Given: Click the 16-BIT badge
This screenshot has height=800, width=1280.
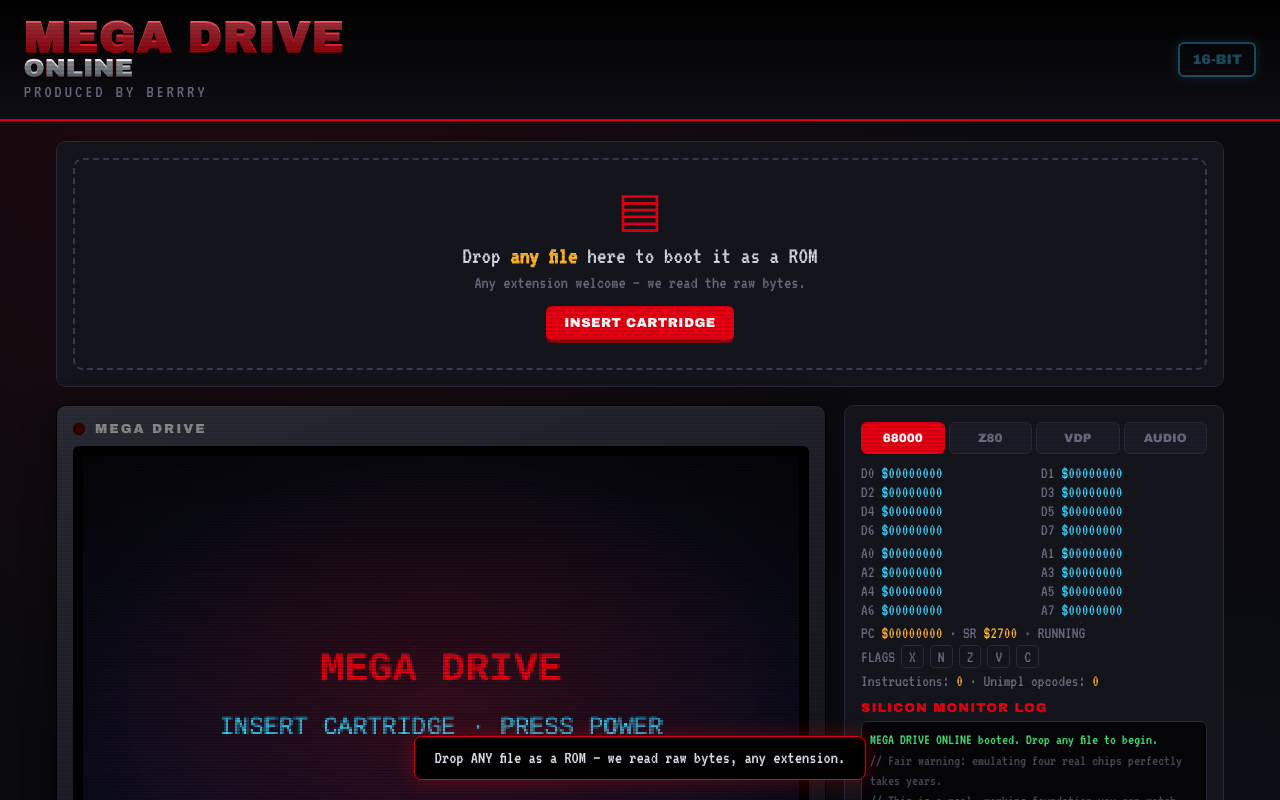Looking at the screenshot, I should 1217,60.
